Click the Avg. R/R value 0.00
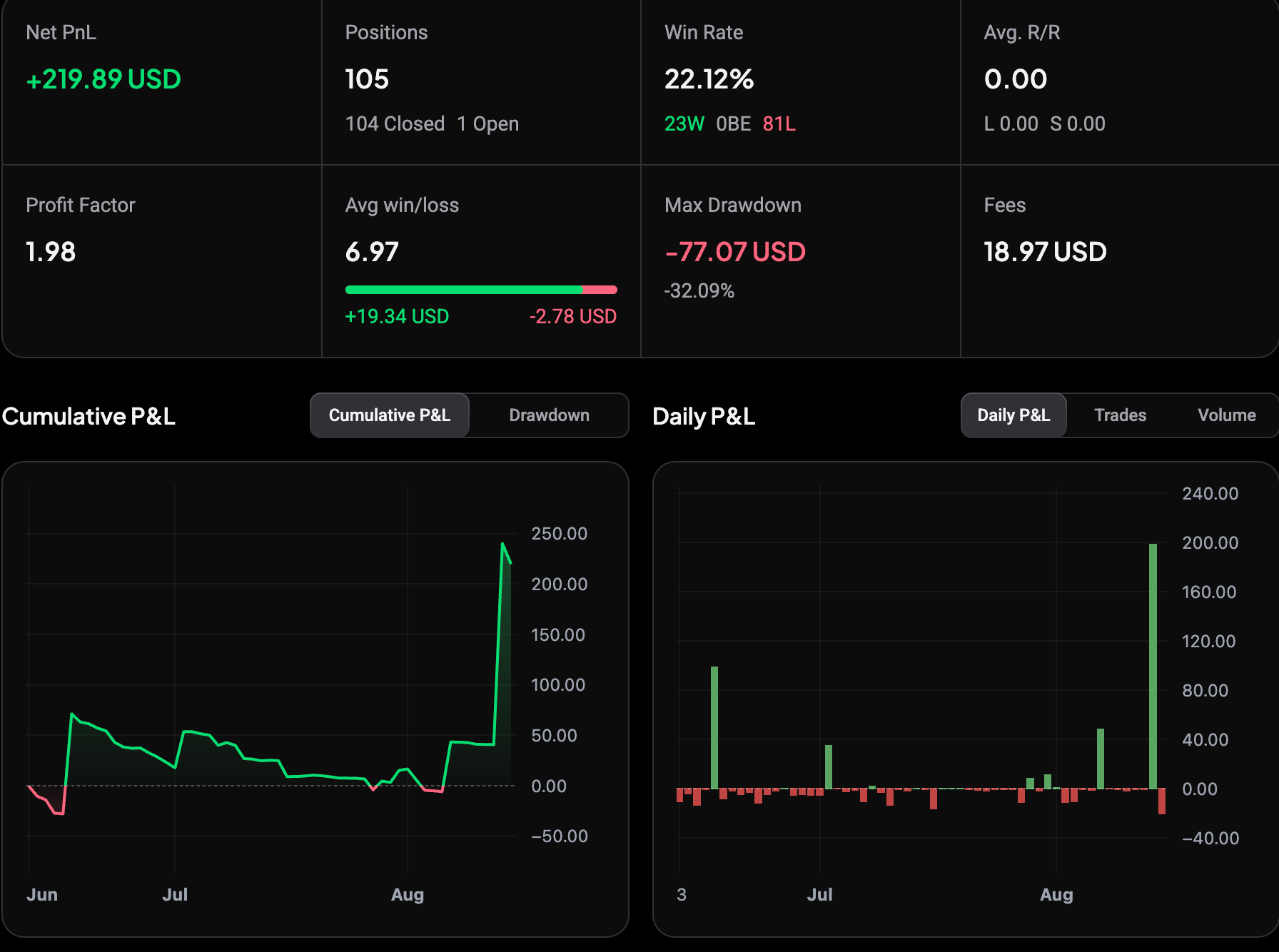 pyautogui.click(x=1016, y=79)
